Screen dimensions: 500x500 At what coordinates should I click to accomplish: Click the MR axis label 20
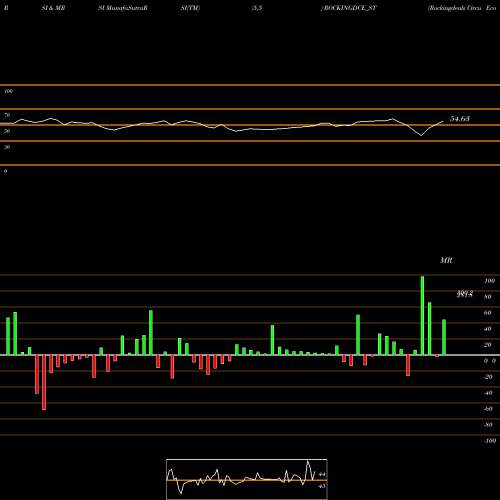tap(487, 345)
